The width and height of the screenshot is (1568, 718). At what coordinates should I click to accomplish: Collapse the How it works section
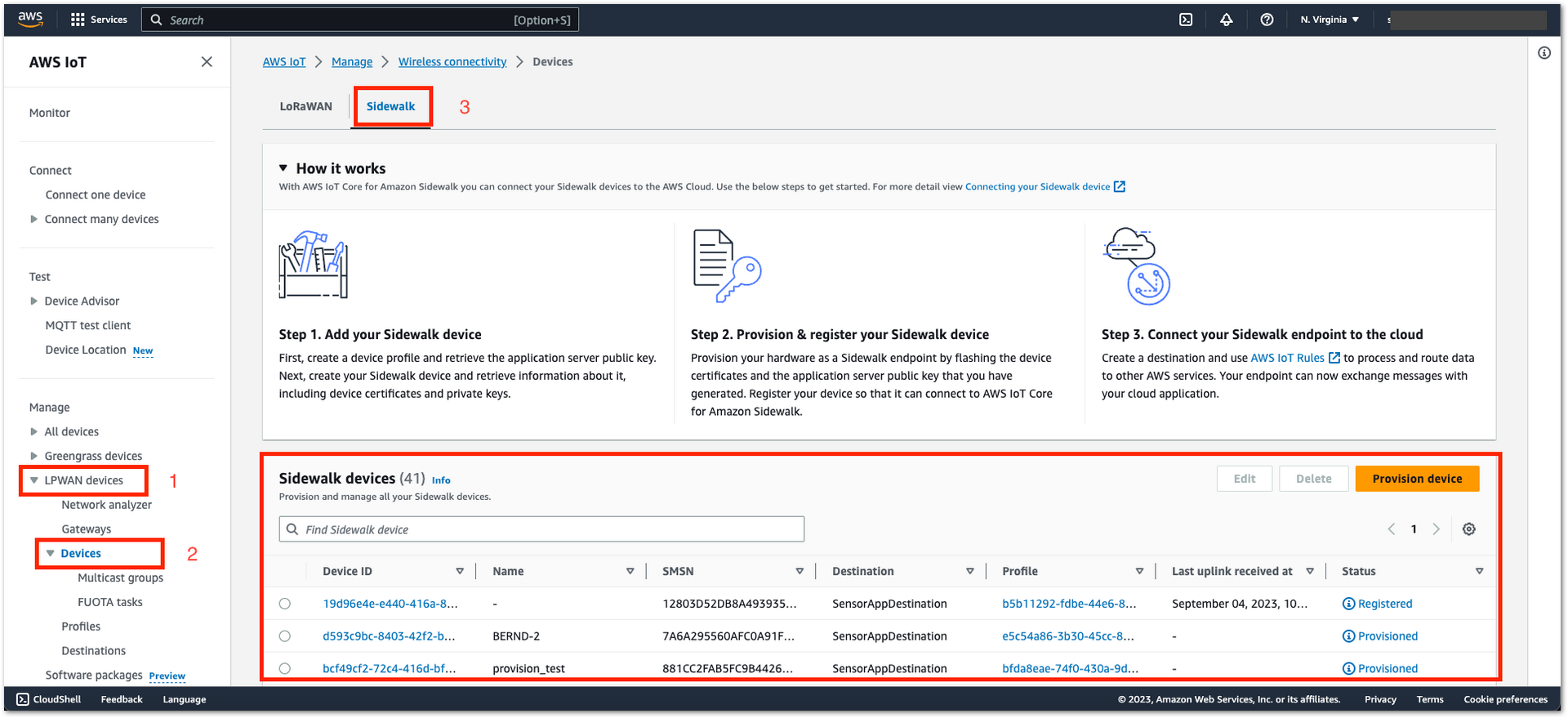pos(283,168)
